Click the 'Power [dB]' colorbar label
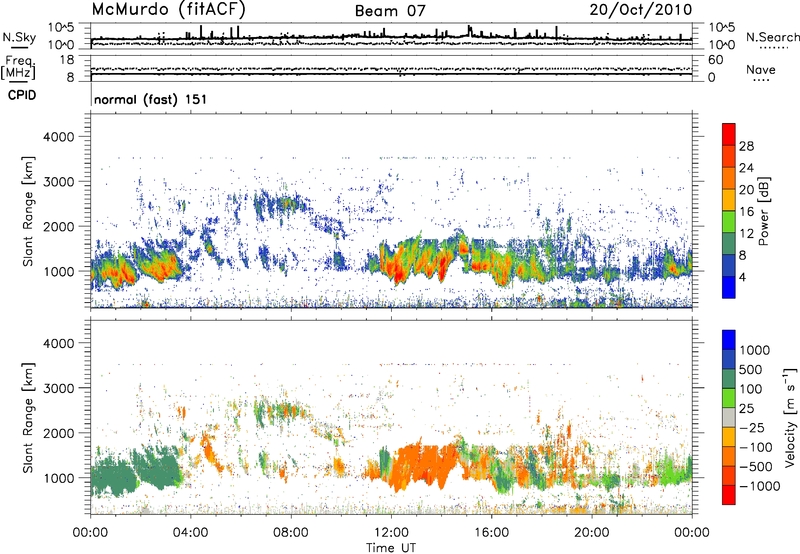Image resolution: width=800 pixels, height=554 pixels. (x=763, y=211)
